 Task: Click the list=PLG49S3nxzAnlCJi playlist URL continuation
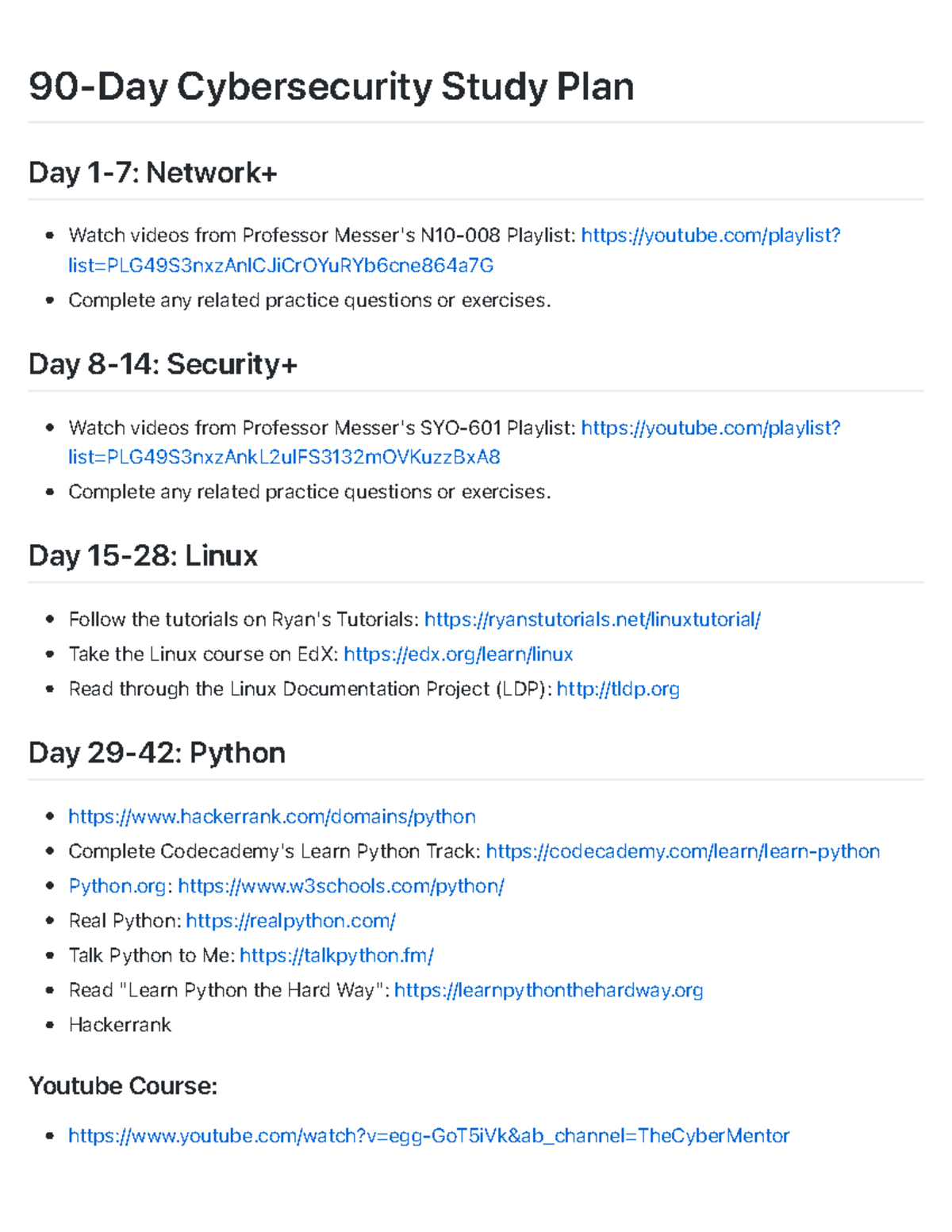(281, 266)
